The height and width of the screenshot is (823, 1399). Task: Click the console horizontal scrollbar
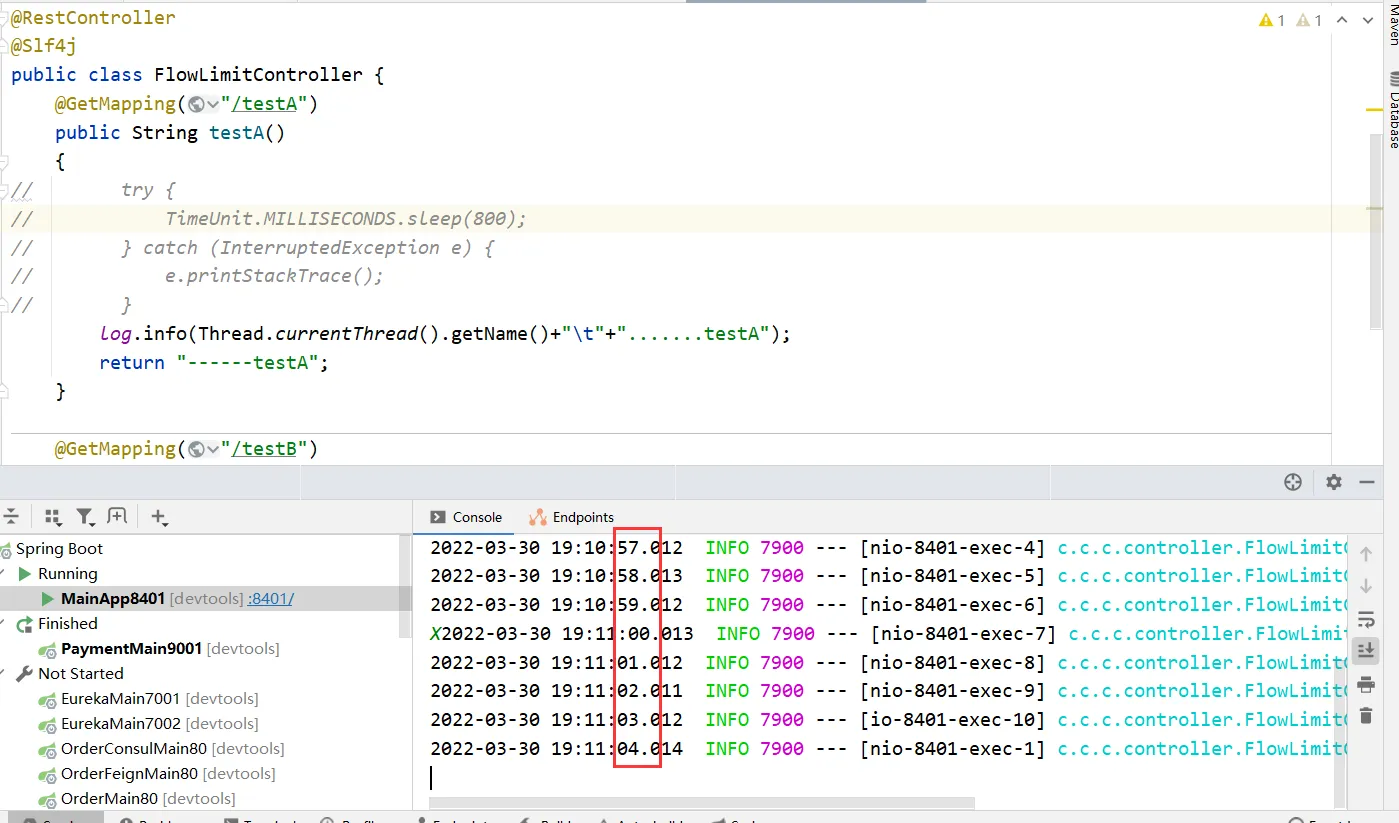(x=702, y=802)
